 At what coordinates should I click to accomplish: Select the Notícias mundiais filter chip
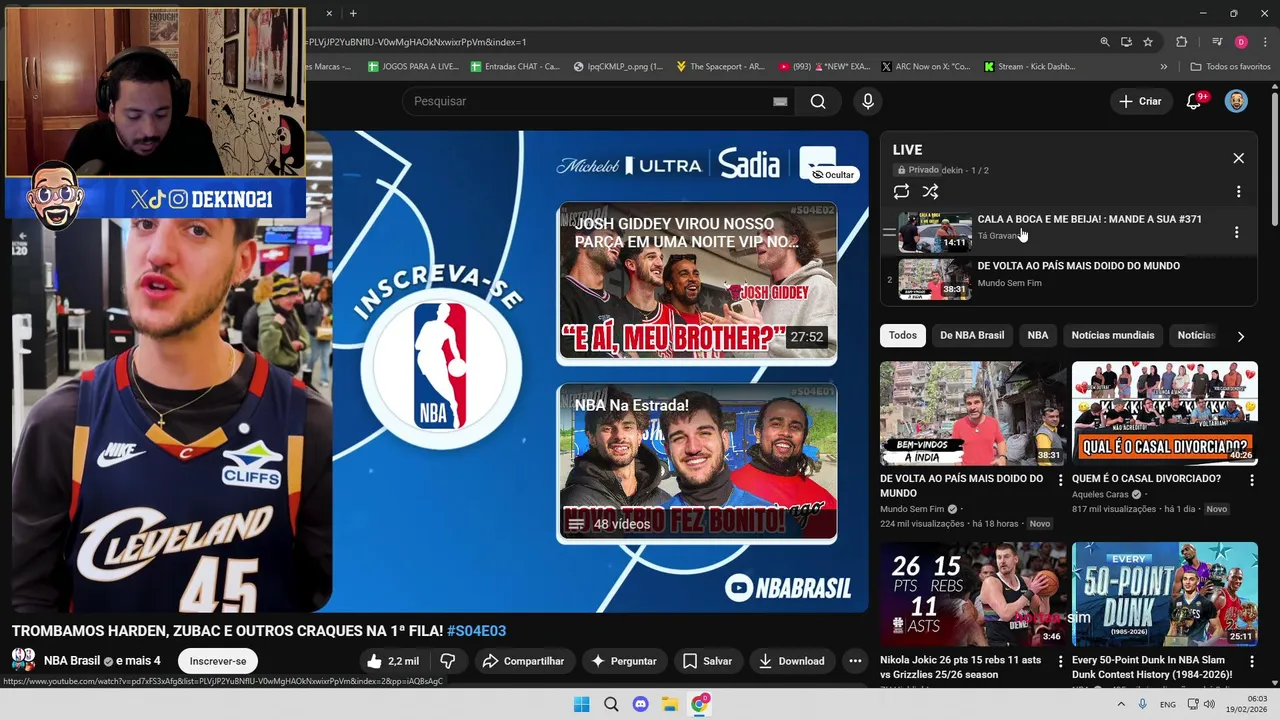[1113, 335]
